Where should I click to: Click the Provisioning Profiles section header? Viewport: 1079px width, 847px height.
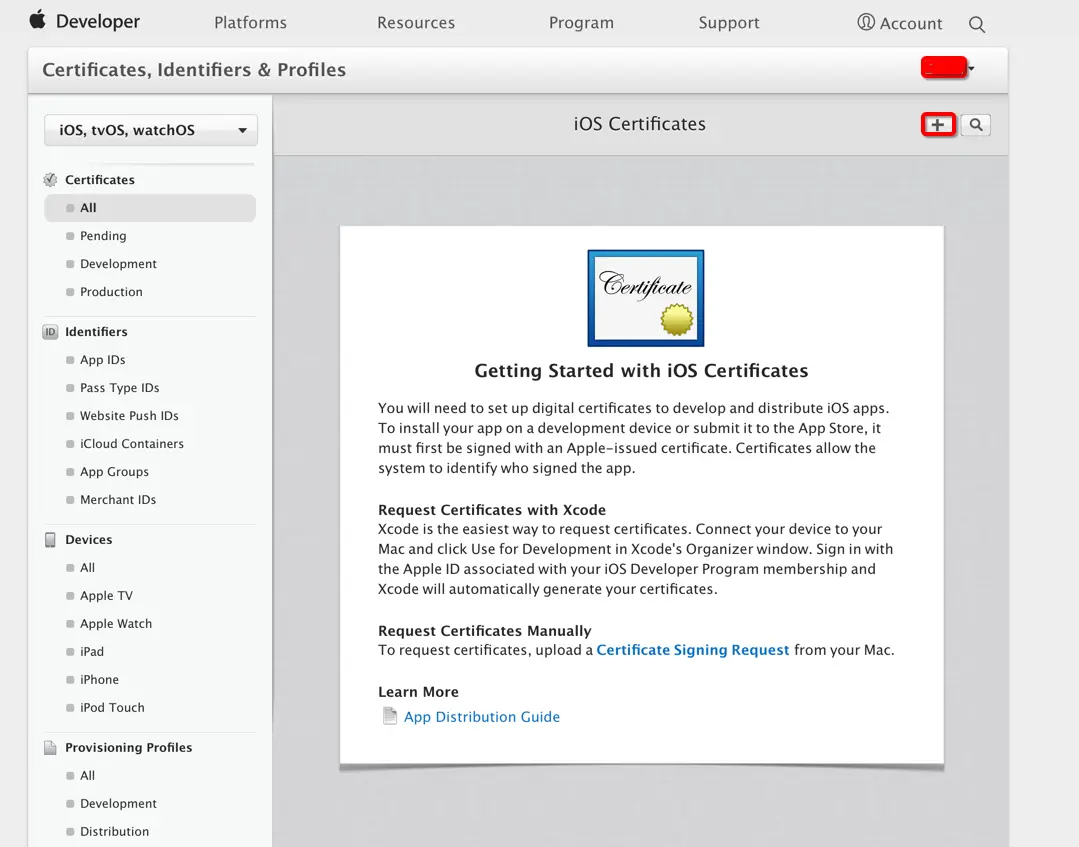point(129,747)
